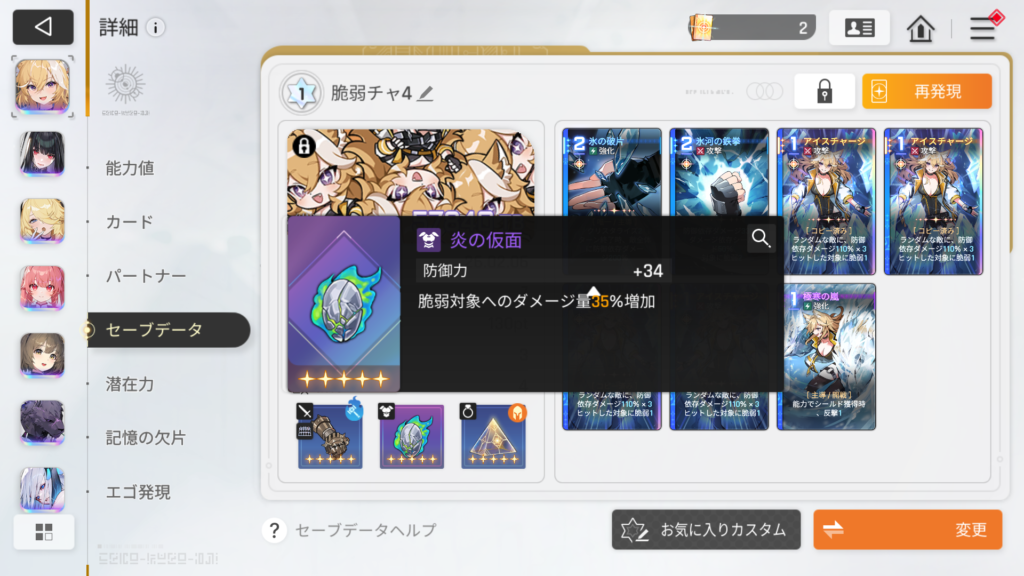Click the info icon beside 詳細
The width and height of the screenshot is (1024, 576).
coord(155,27)
